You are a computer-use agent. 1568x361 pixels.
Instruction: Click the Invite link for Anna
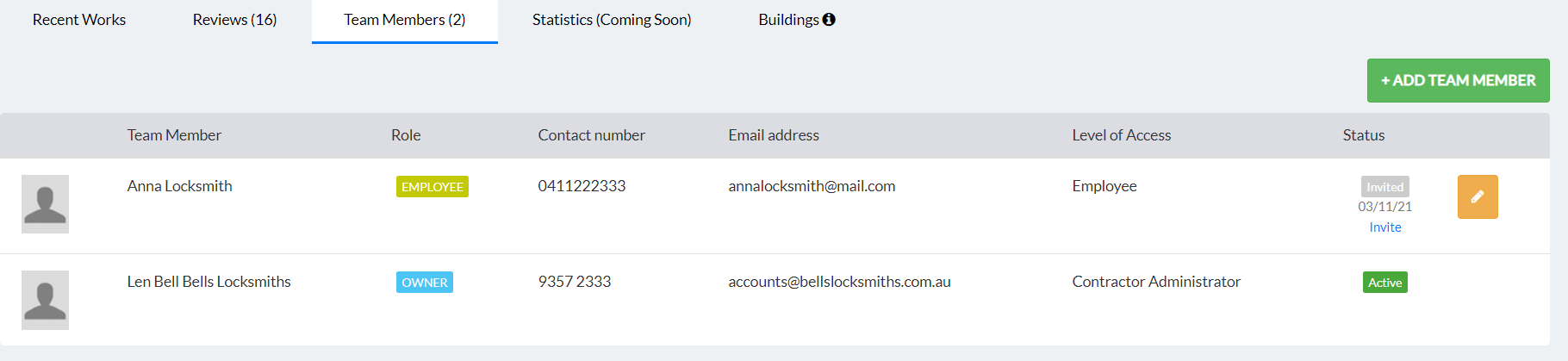click(x=1384, y=227)
